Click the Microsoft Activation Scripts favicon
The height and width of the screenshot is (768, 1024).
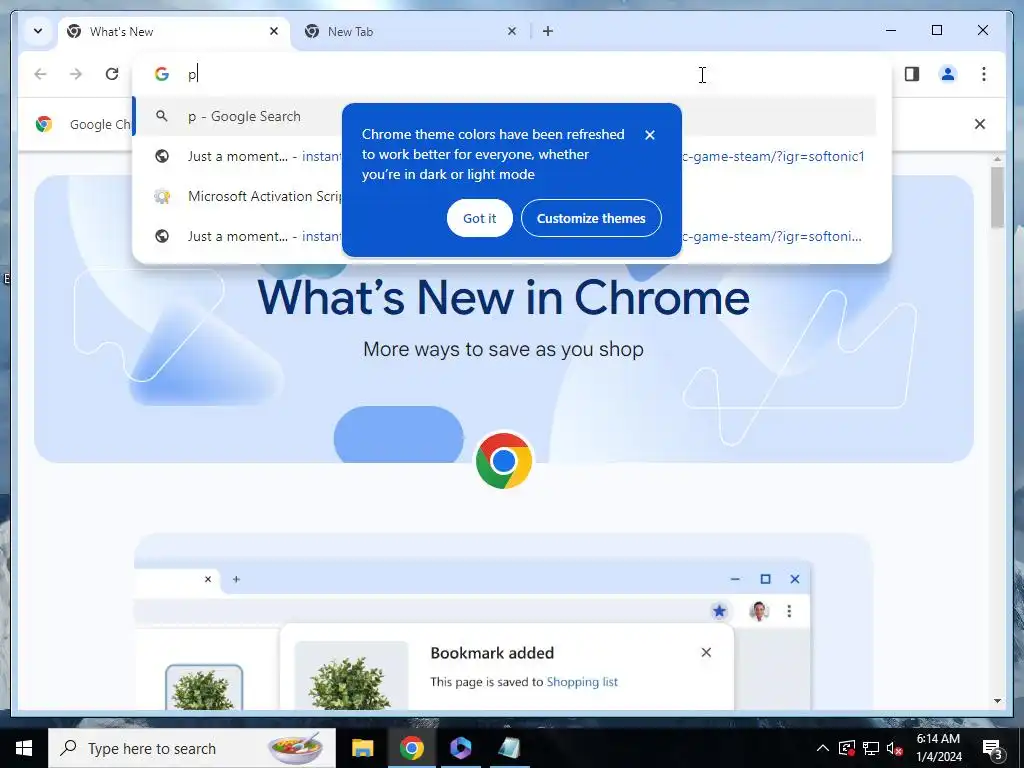(162, 196)
